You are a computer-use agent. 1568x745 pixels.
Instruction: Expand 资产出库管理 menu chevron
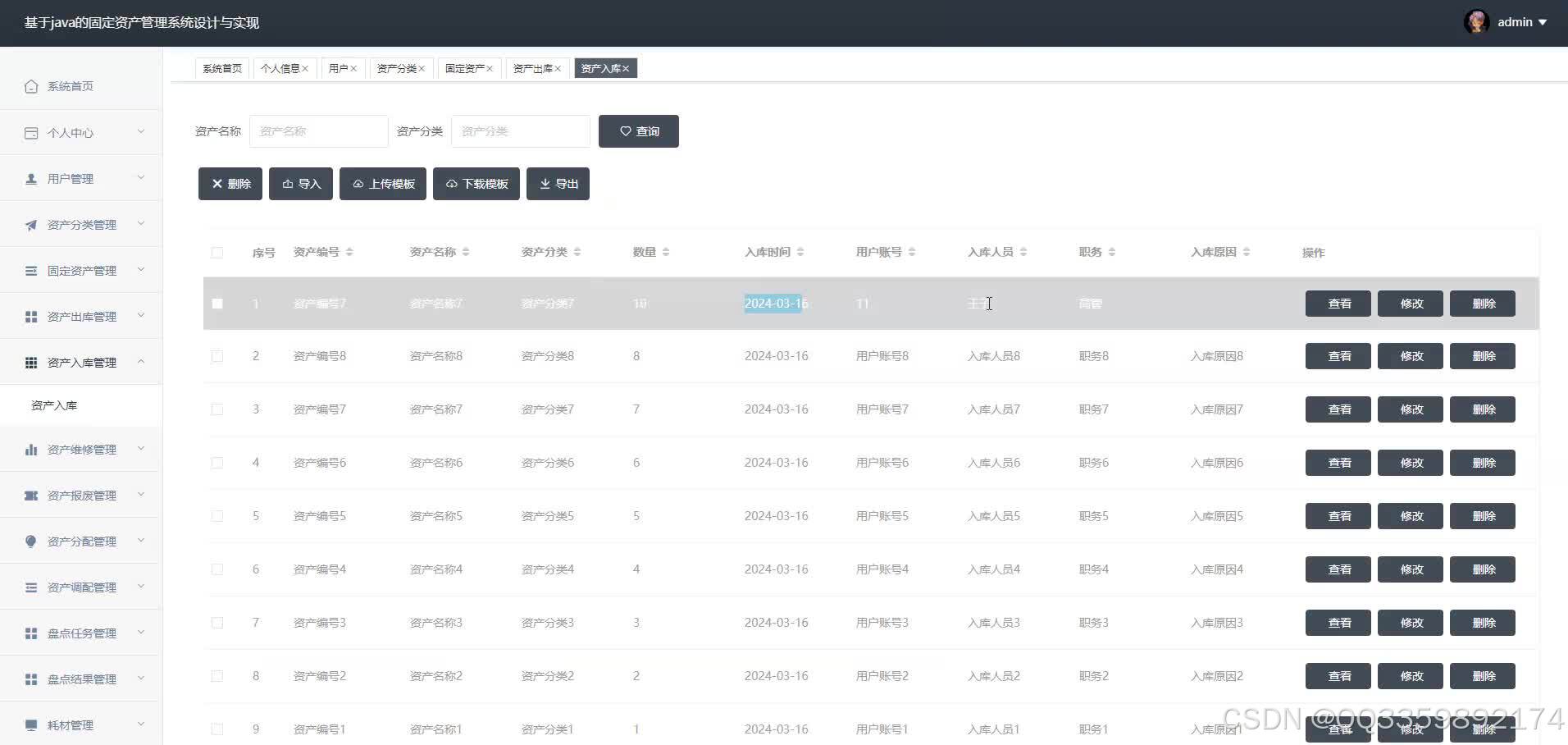click(x=141, y=316)
